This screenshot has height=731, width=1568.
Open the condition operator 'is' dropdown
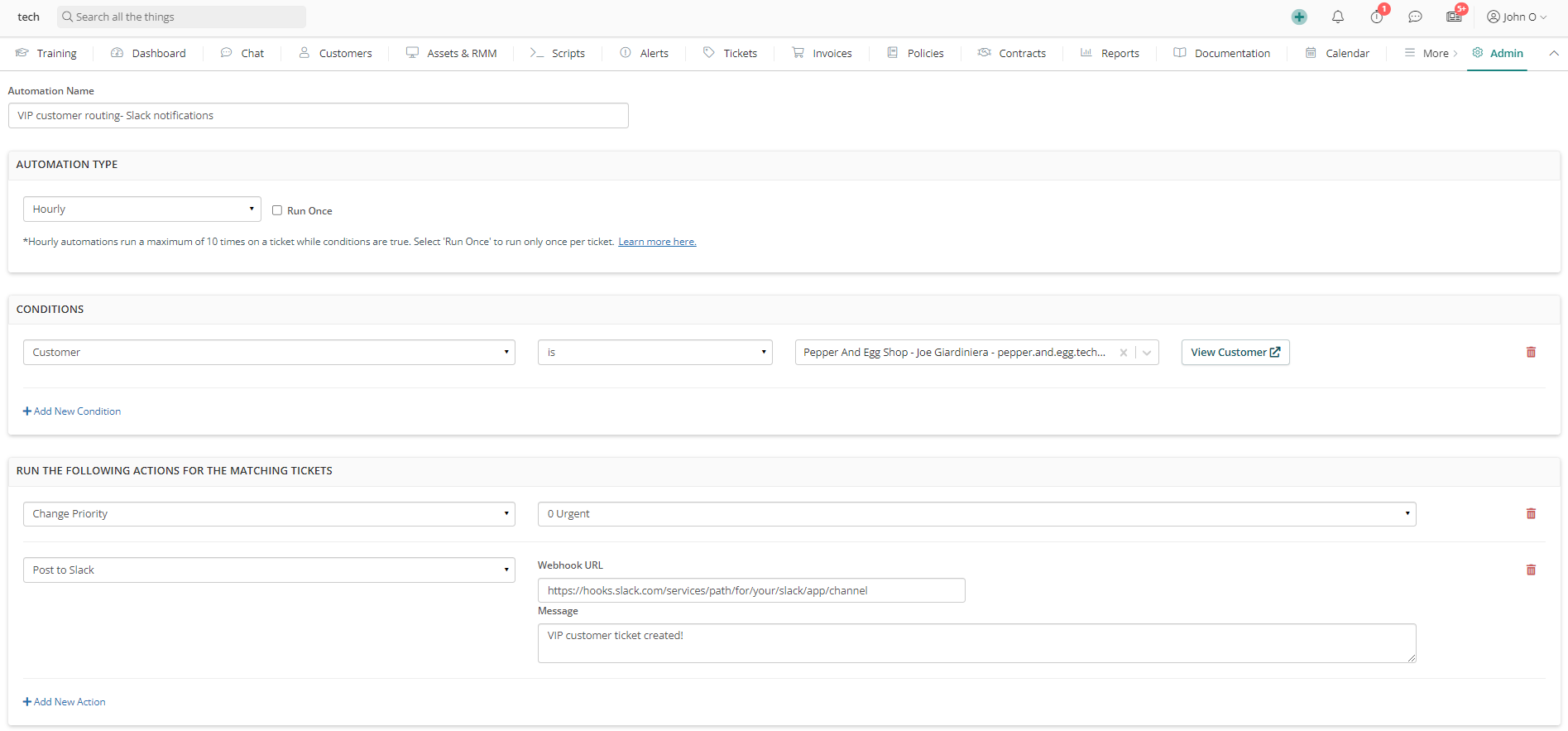coord(655,353)
